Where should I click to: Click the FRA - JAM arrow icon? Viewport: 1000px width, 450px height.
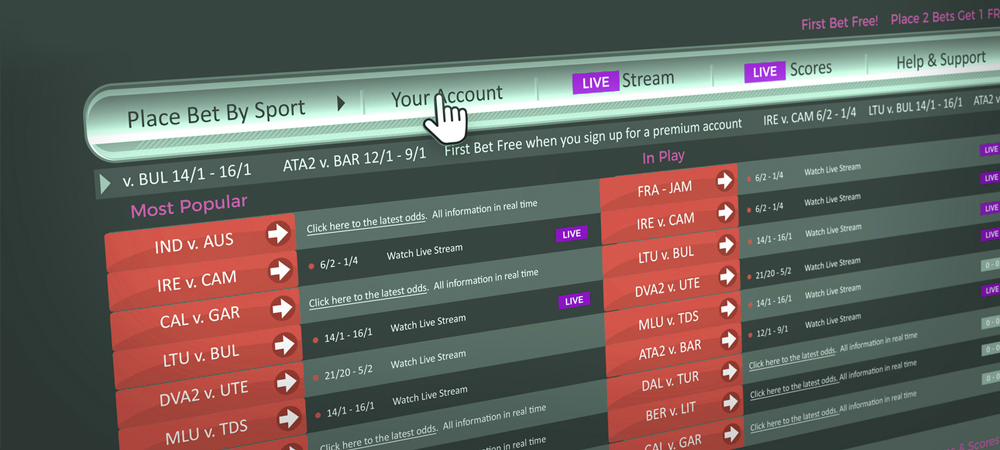click(x=724, y=181)
